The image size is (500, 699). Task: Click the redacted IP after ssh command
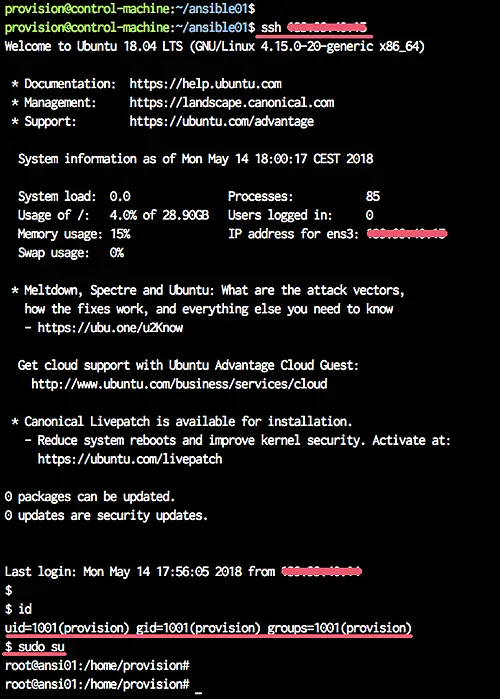[327, 28]
